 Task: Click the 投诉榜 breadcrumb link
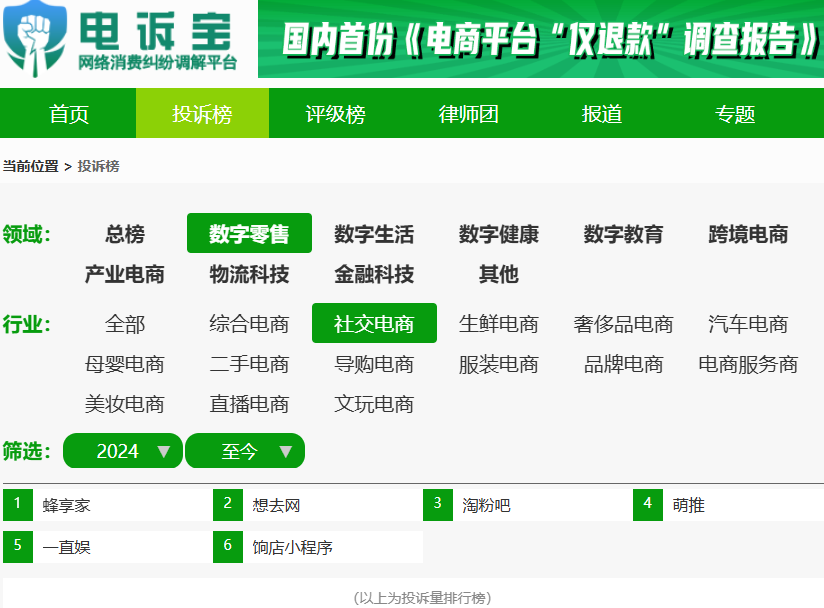point(98,166)
